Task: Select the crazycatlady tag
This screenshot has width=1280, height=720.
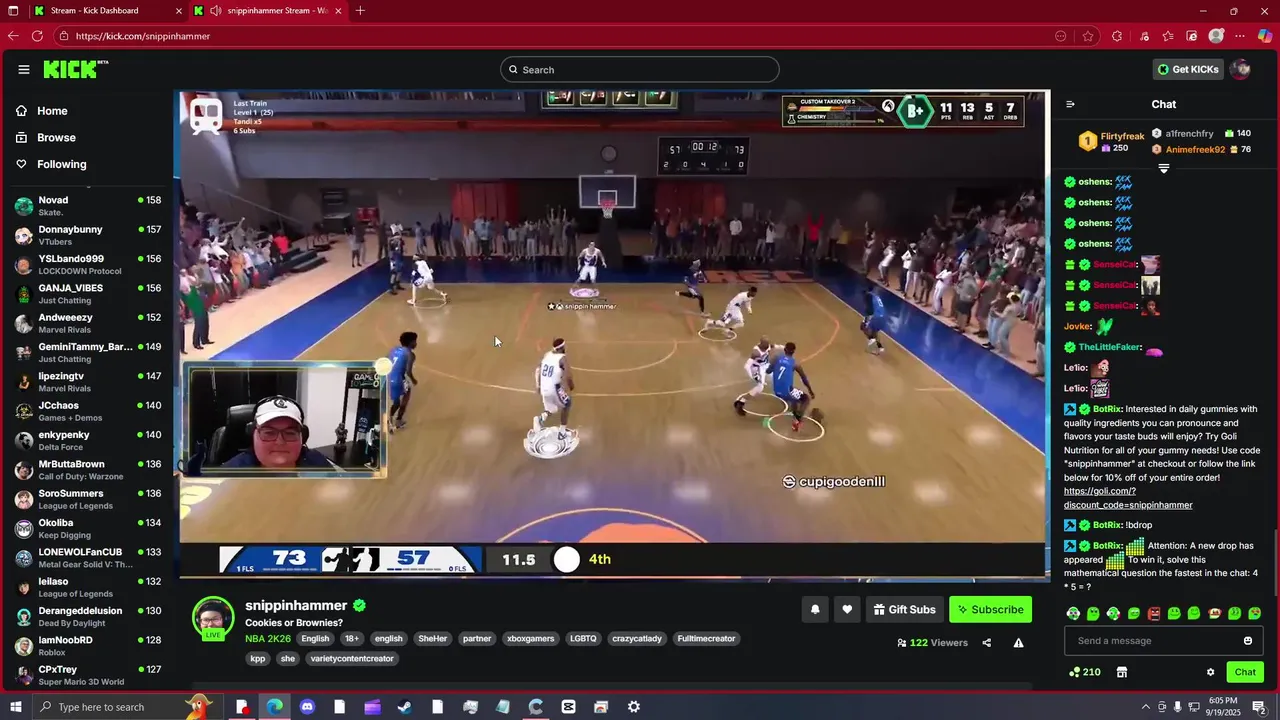Action: [x=637, y=638]
